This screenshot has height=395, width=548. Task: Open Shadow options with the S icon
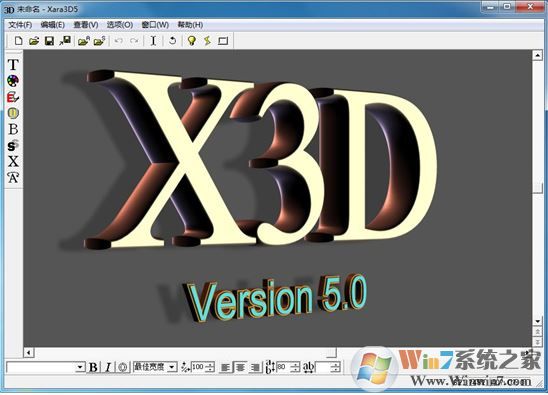pos(13,145)
